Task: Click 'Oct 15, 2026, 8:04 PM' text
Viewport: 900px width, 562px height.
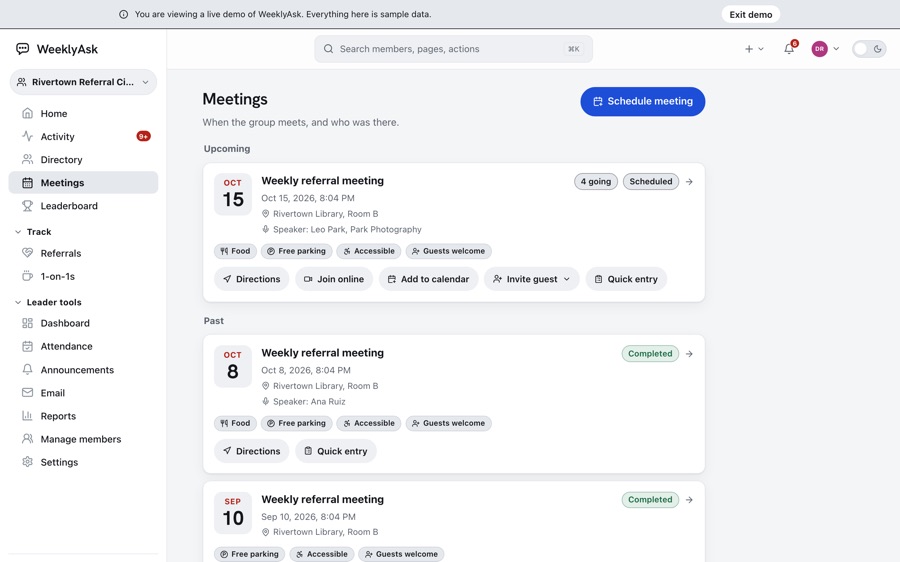Action: tap(308, 198)
